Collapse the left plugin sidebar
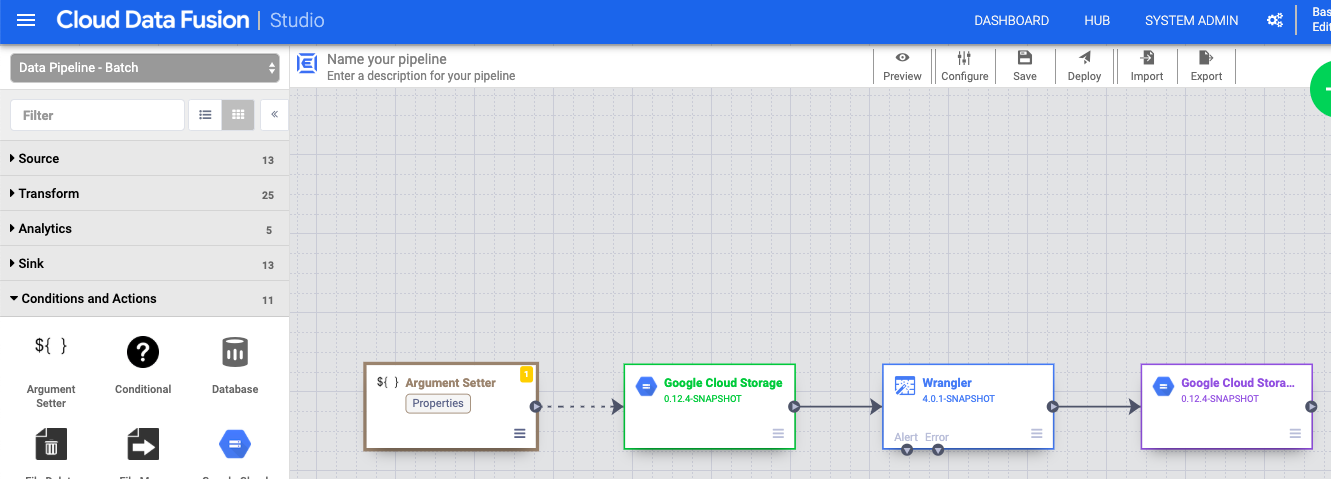 (275, 115)
